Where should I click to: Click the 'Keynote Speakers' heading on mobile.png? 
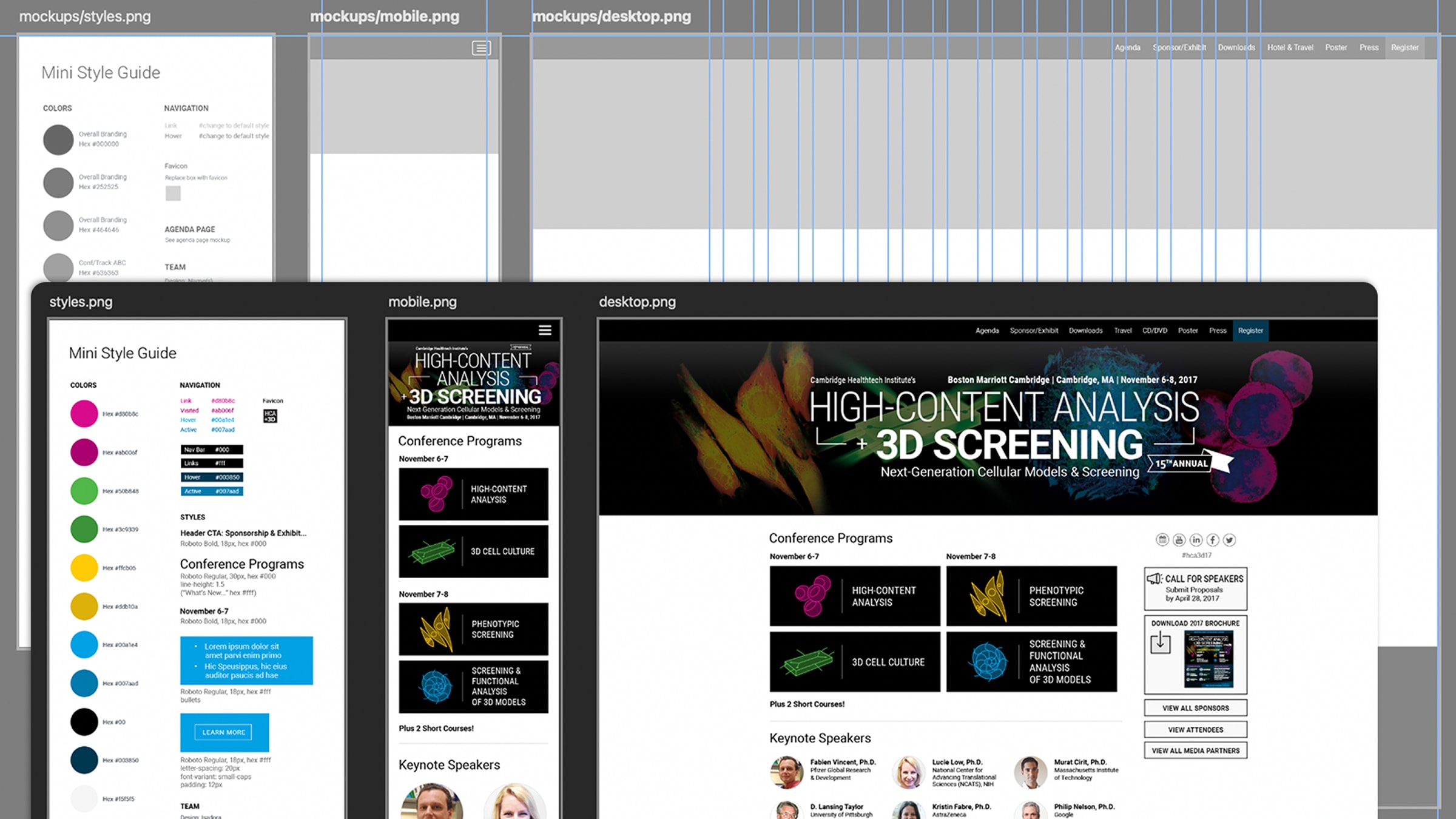(x=449, y=765)
